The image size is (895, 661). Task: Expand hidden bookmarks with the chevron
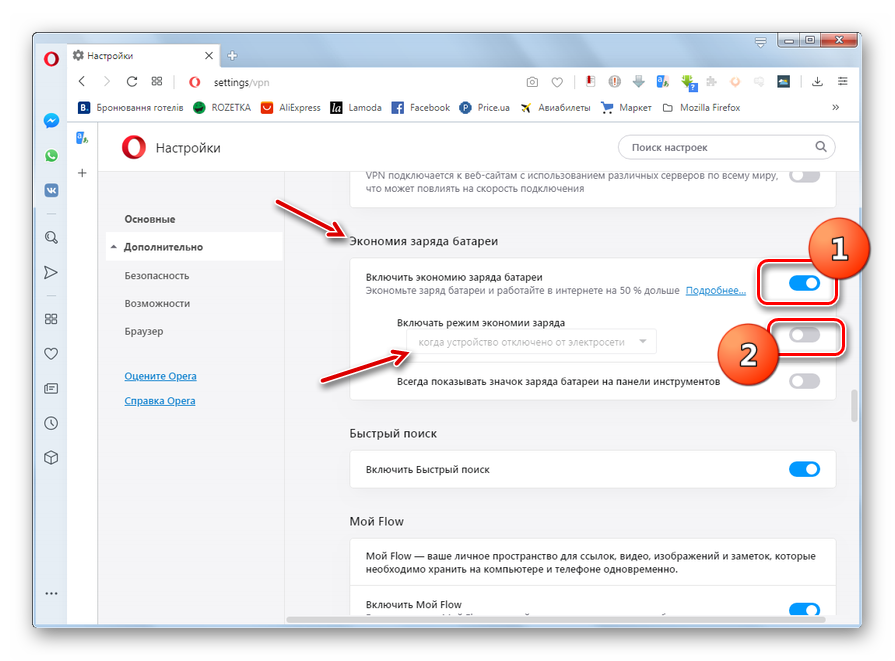pos(835,108)
